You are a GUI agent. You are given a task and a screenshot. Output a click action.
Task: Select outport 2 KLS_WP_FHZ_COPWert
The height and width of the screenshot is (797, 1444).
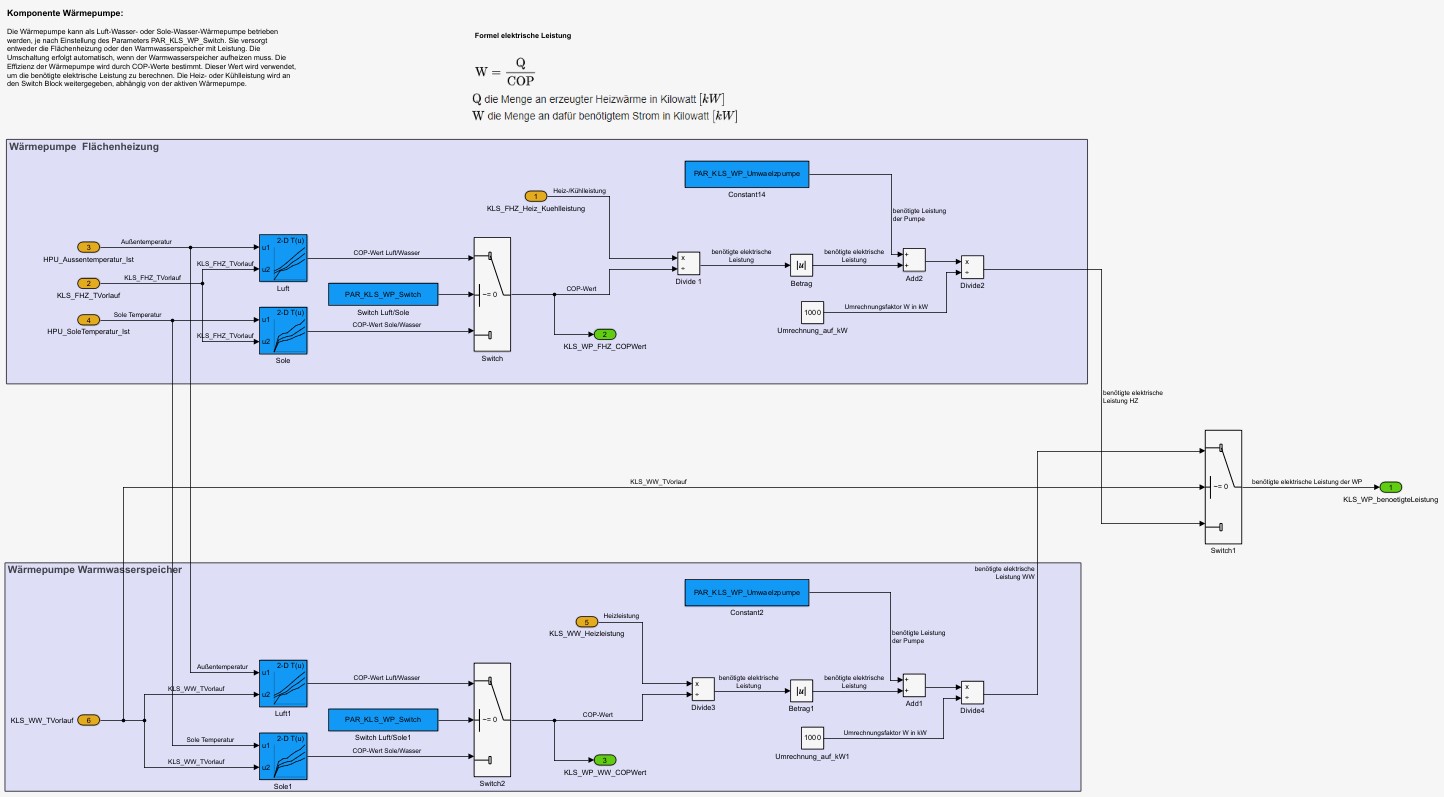click(605, 334)
